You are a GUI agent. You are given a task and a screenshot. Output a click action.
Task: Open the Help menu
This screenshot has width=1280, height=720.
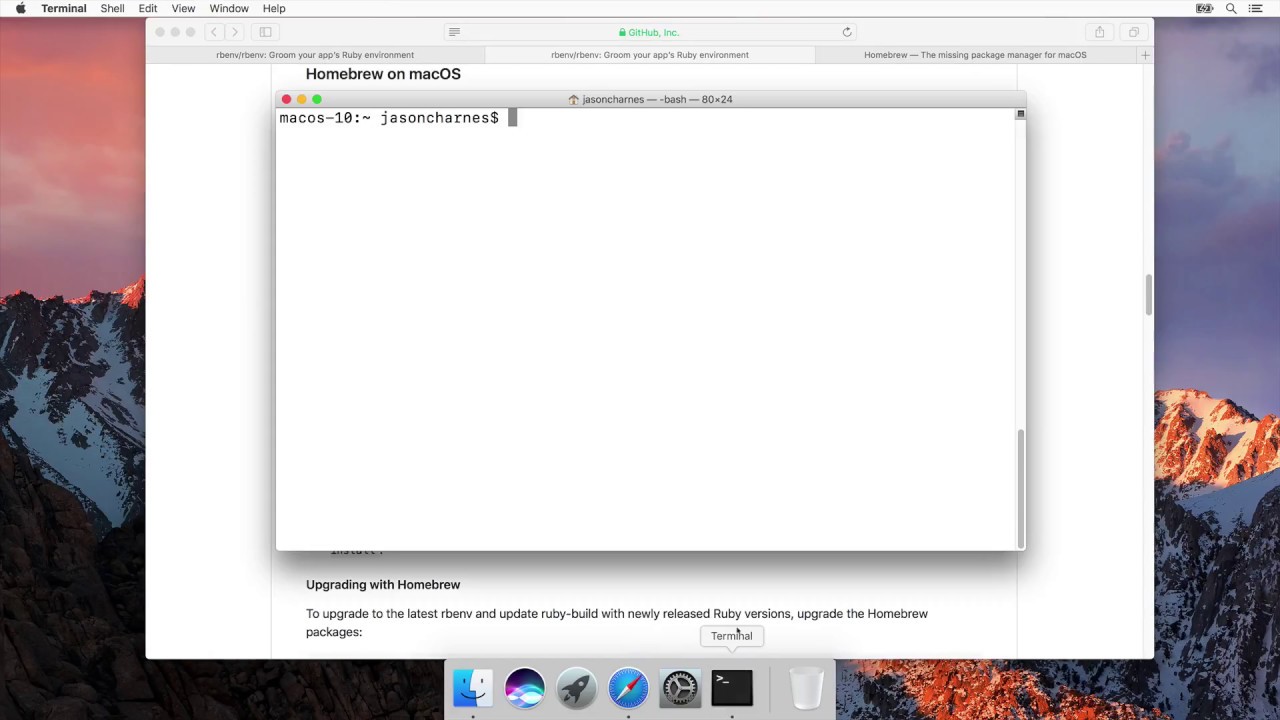pos(274,8)
